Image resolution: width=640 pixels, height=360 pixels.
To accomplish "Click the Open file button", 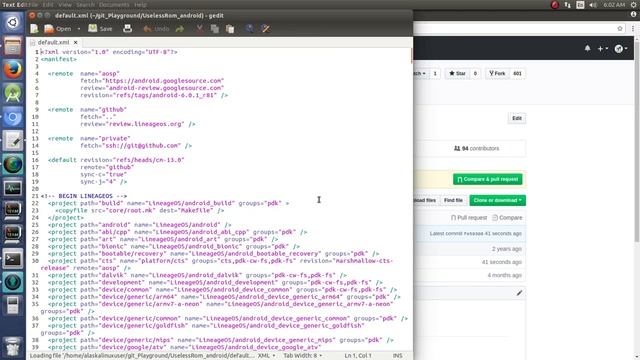I will [58, 29].
